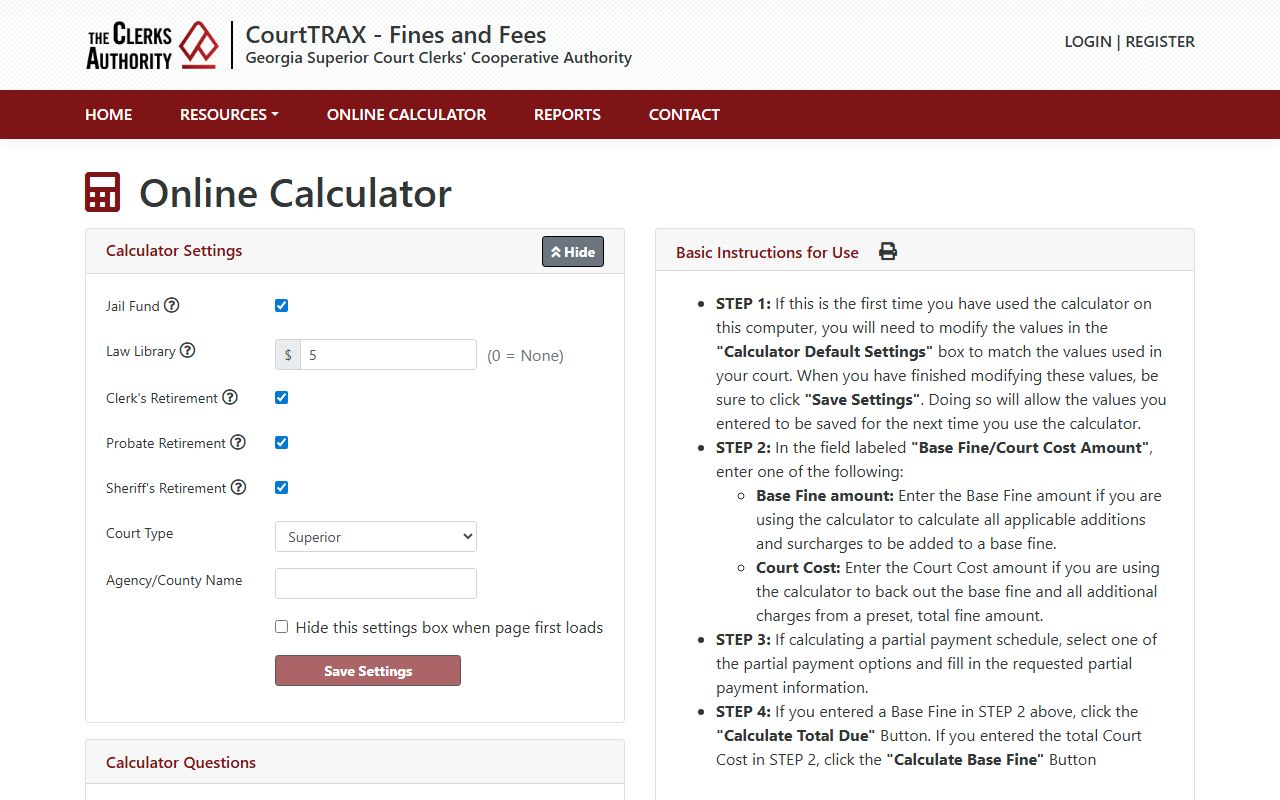This screenshot has height=800, width=1280.
Task: Click the printer icon next to Basic Instructions
Action: [888, 252]
